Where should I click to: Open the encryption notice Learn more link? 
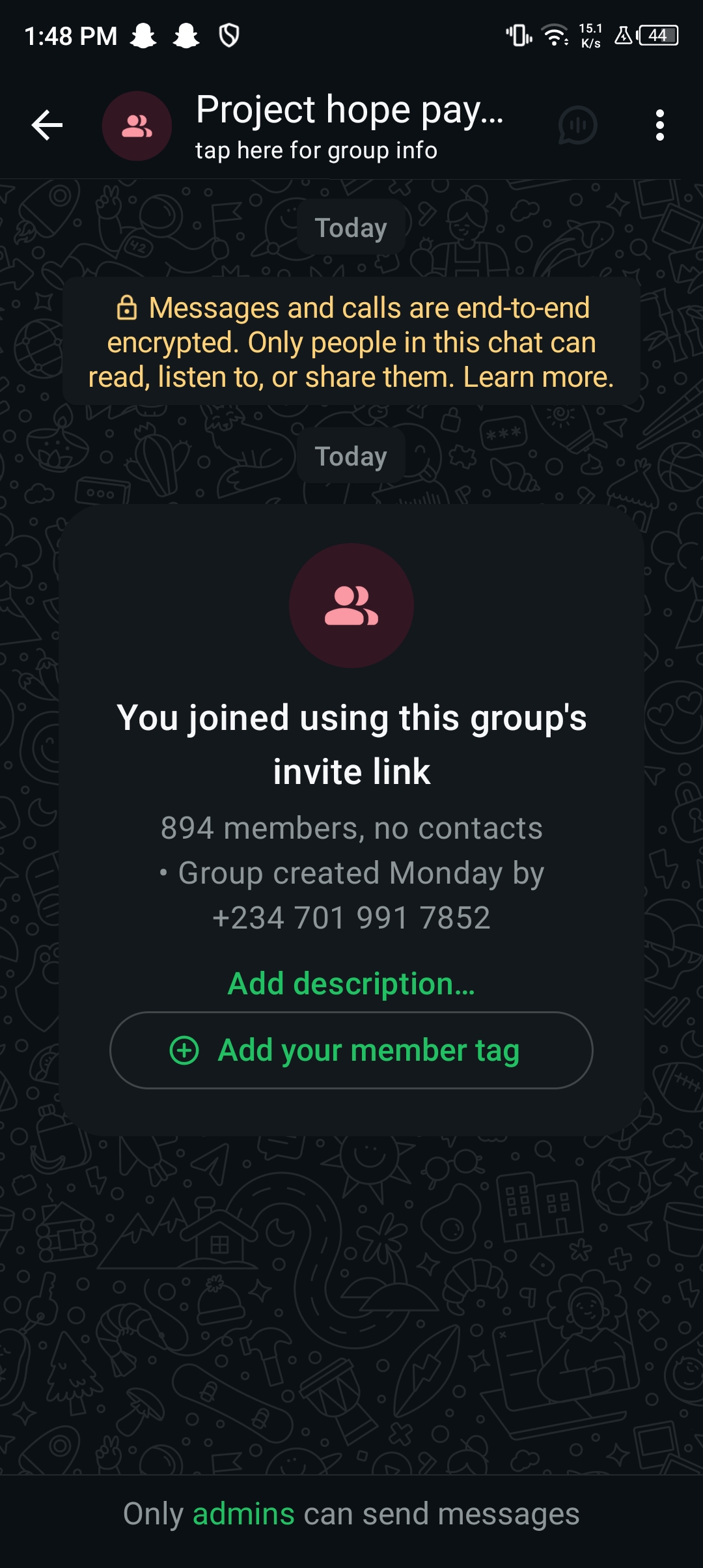538,377
